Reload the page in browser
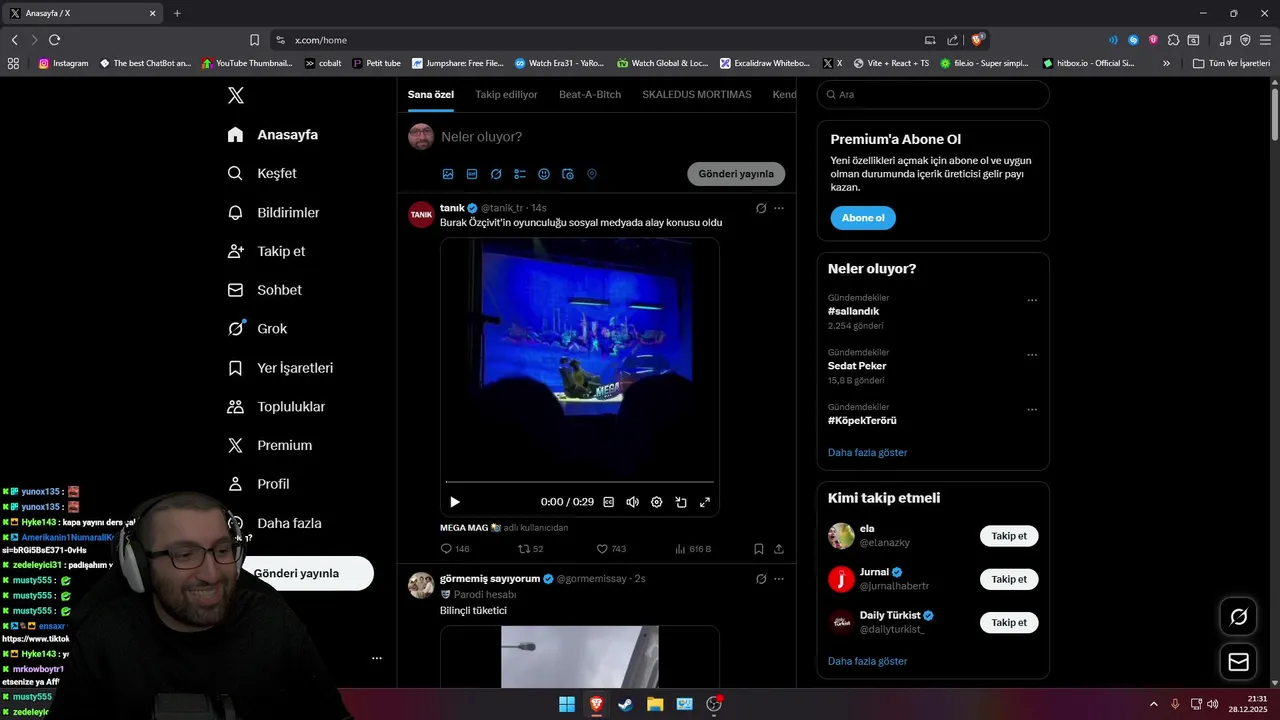Viewport: 1280px width, 720px height. [54, 40]
